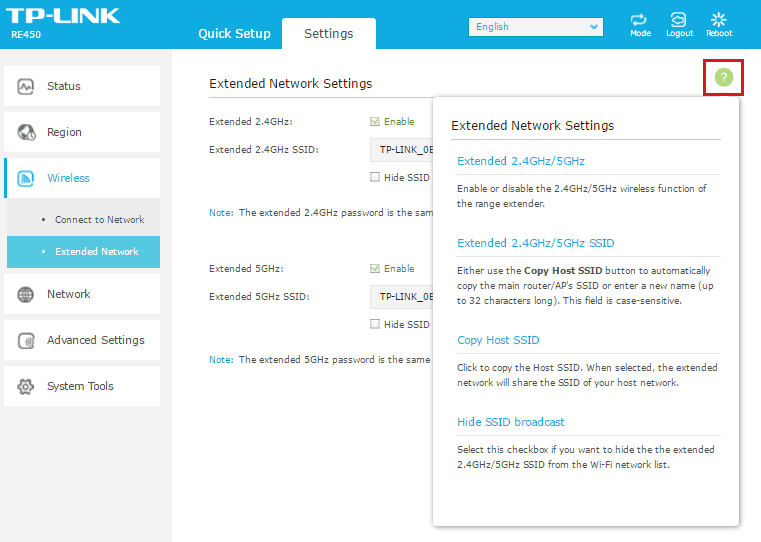Select the Wireless menu item
The image size is (761, 542).
point(82,178)
